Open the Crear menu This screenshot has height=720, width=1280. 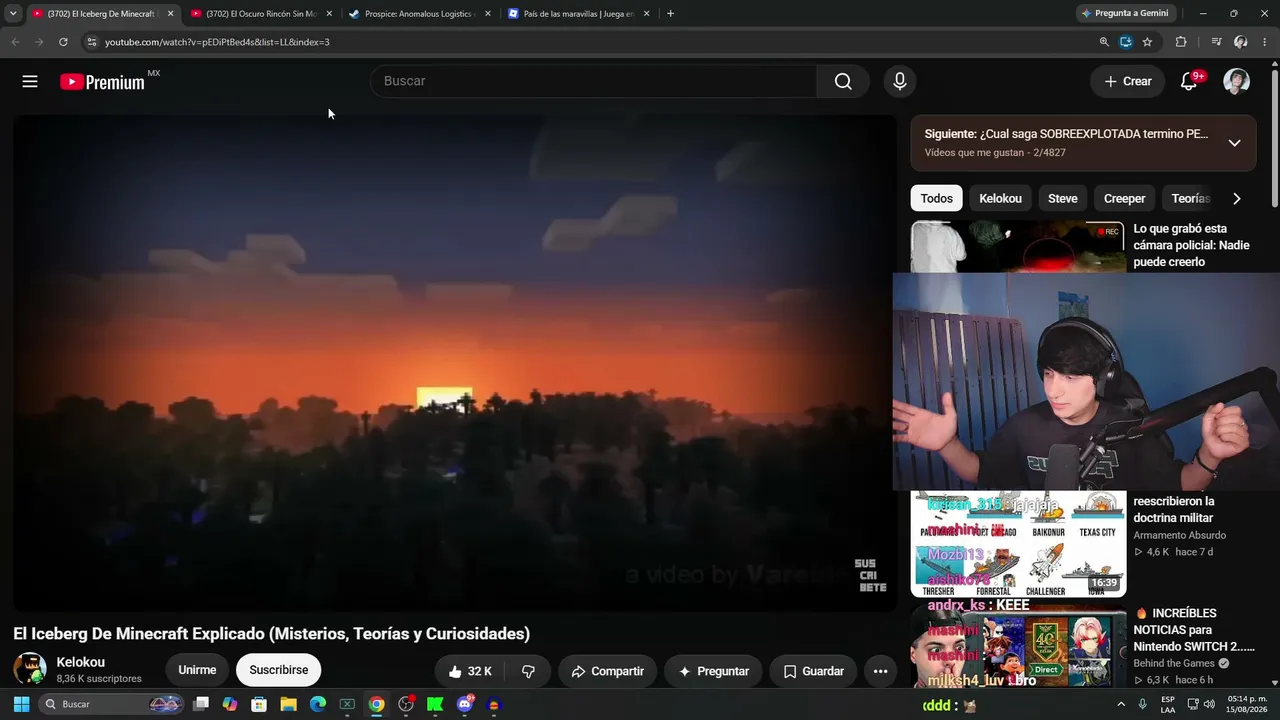1128,81
